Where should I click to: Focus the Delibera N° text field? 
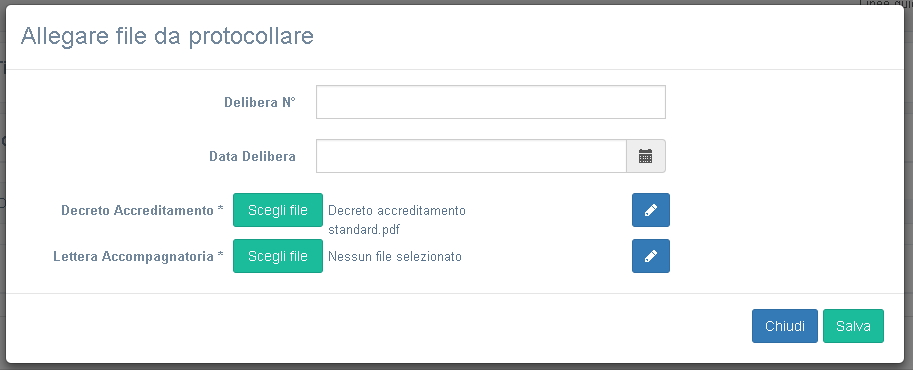[491, 102]
